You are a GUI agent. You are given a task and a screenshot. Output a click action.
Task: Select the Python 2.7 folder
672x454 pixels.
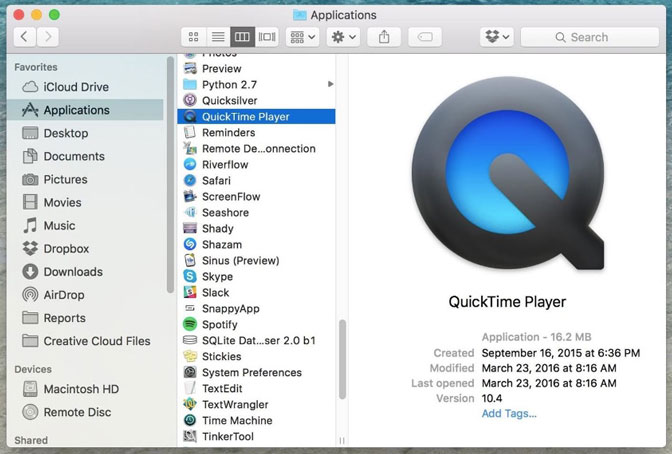[x=256, y=84]
